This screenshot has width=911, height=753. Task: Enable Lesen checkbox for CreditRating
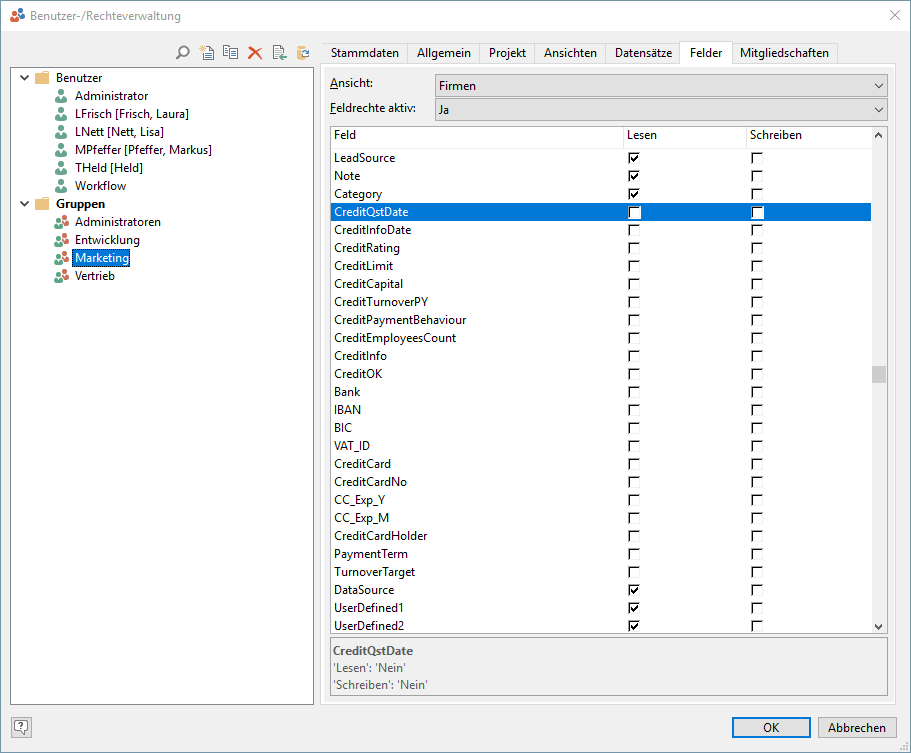(634, 248)
